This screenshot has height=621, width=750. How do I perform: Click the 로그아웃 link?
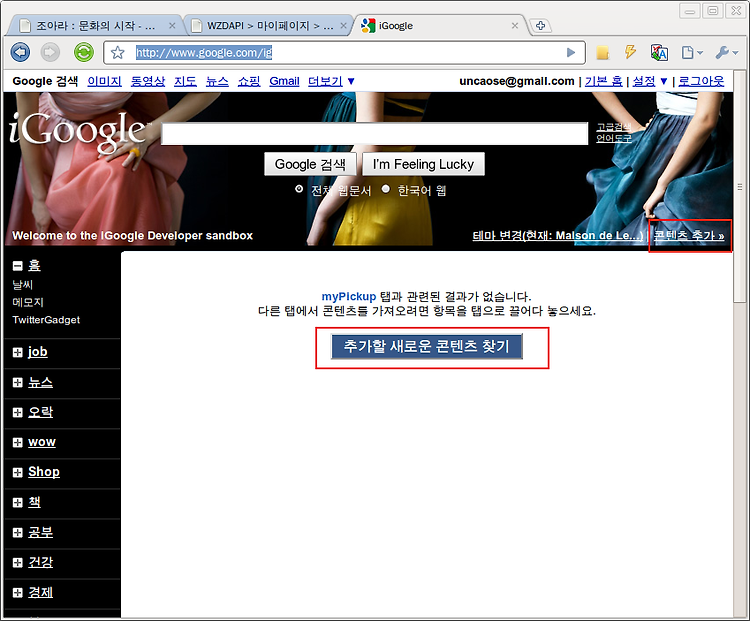point(701,81)
